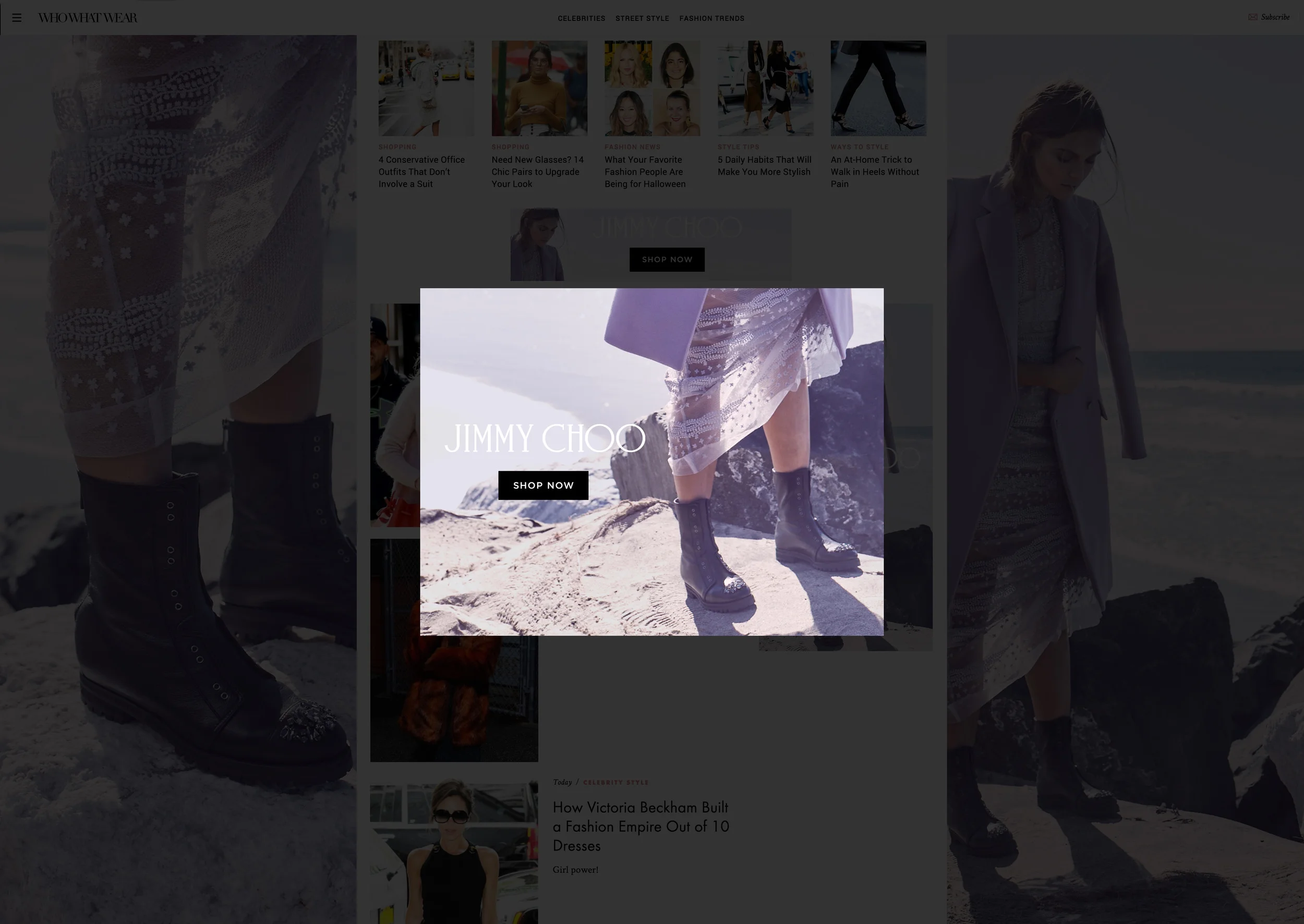The width and height of the screenshot is (1304, 924).
Task: Click the Subscribe link
Action: click(1275, 17)
